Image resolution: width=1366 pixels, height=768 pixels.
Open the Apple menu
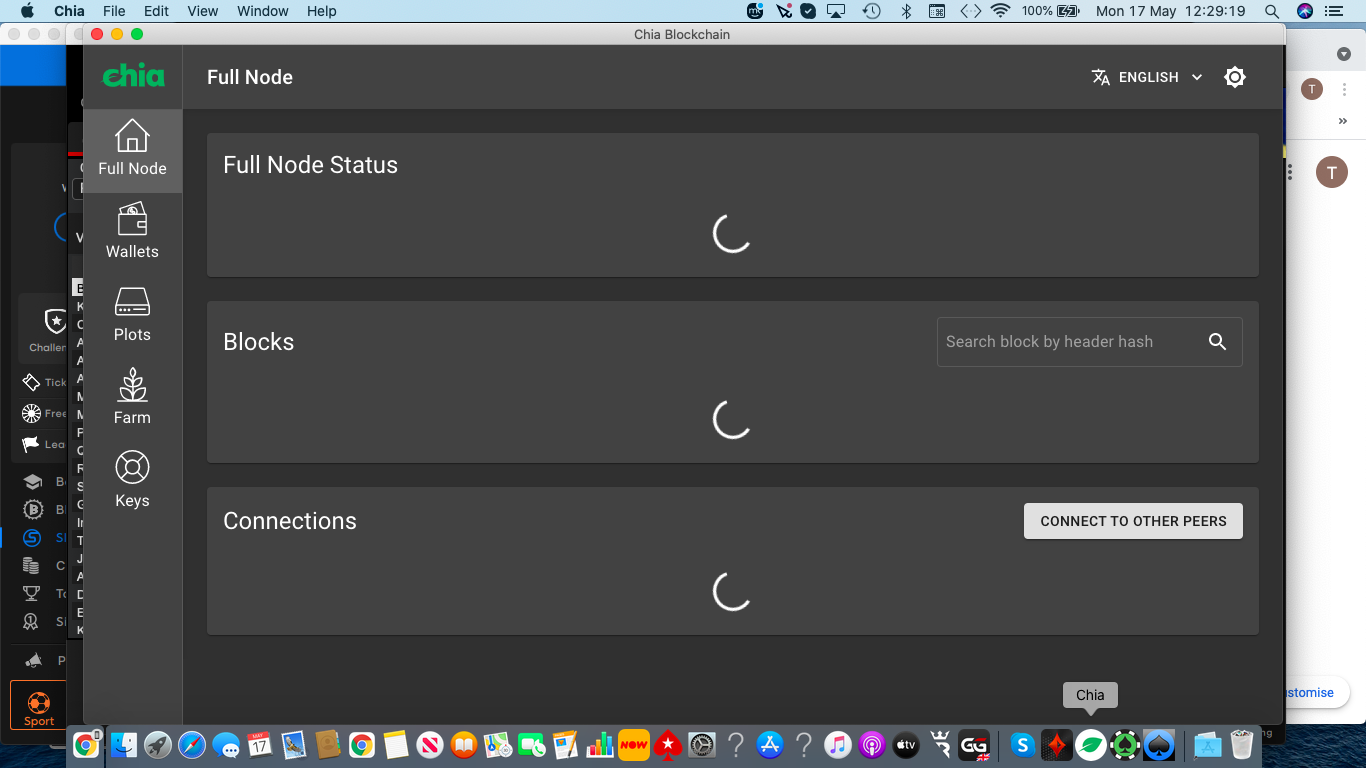(x=26, y=11)
